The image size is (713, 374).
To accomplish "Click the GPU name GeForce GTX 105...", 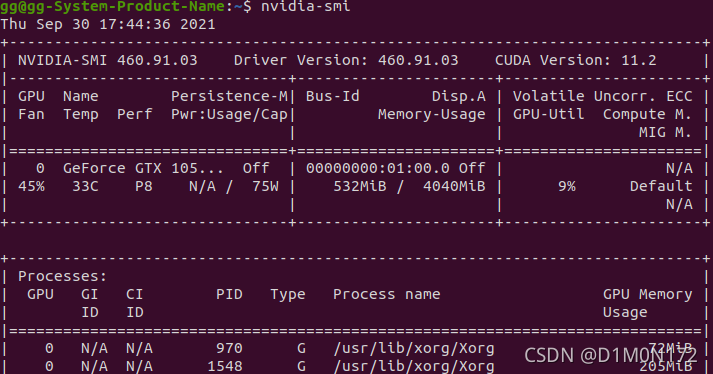I will (x=143, y=168).
